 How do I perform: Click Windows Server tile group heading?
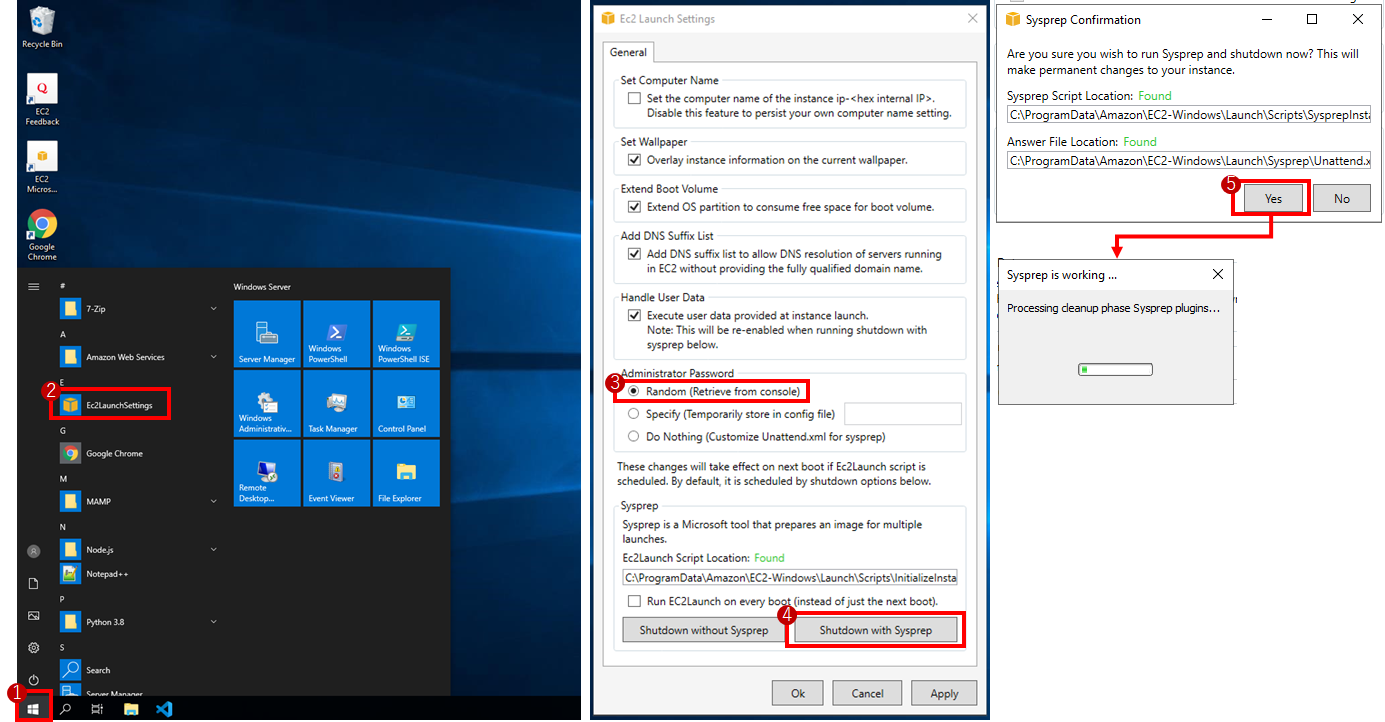[x=262, y=287]
